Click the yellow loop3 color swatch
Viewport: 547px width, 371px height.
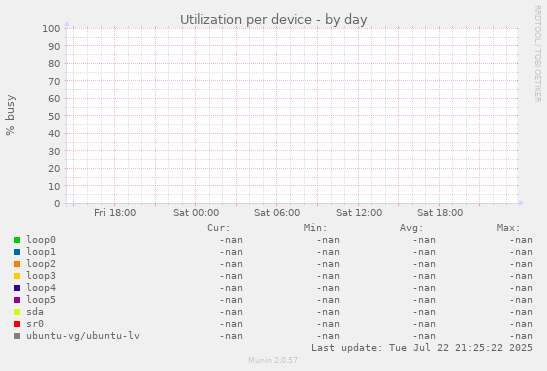17,276
